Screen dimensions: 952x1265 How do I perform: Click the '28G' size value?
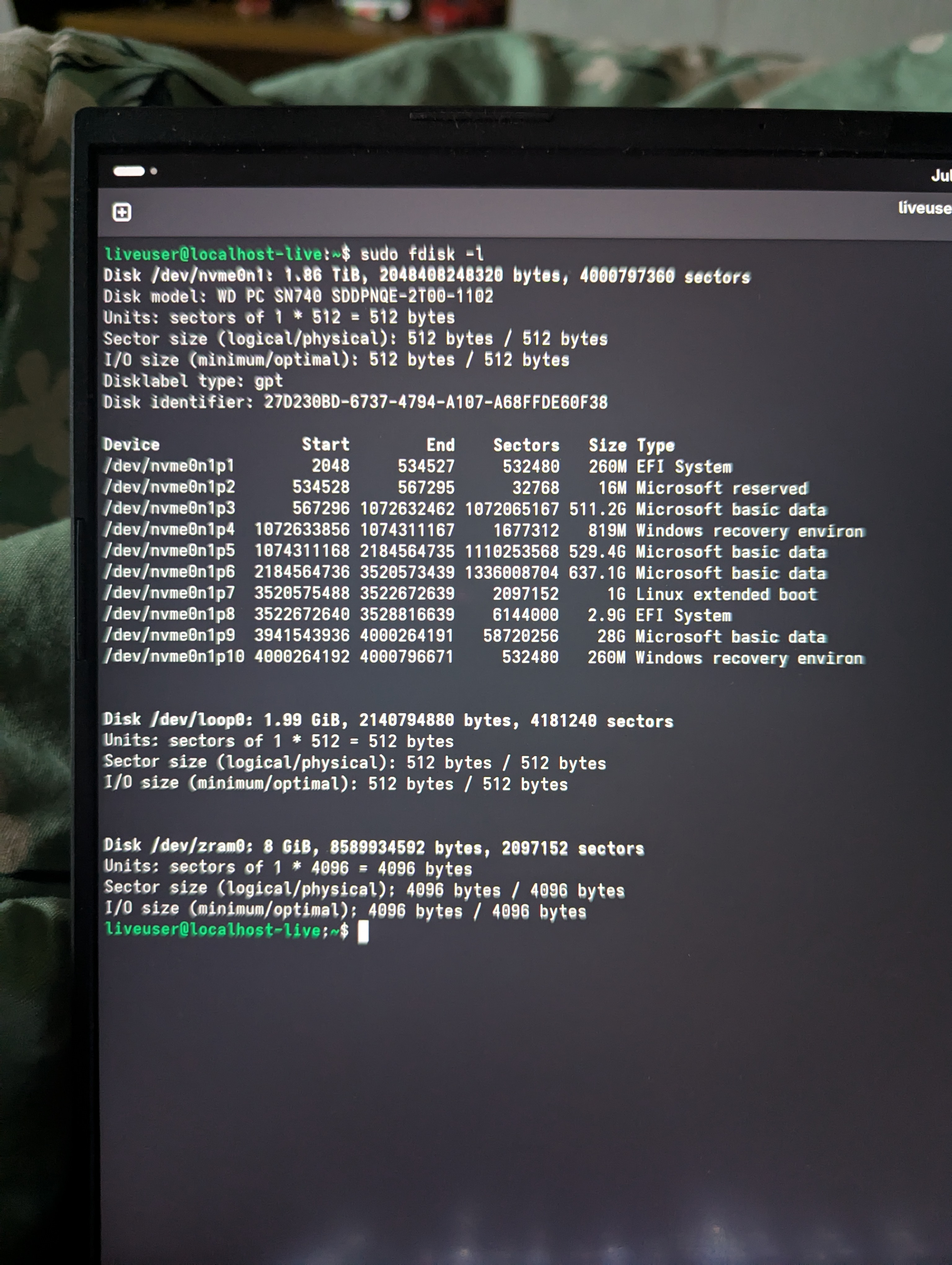pyautogui.click(x=611, y=636)
